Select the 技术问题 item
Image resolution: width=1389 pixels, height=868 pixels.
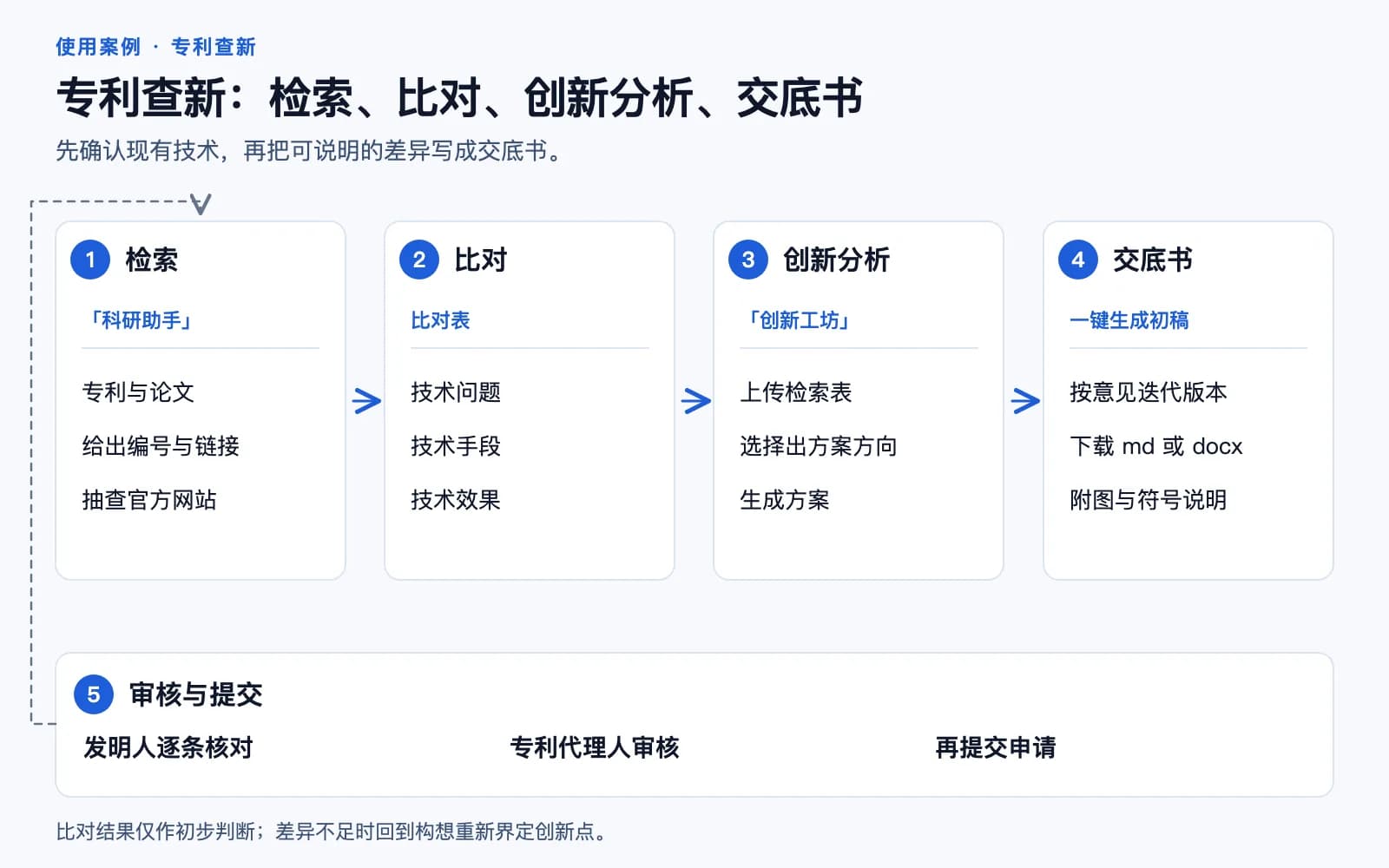(x=456, y=392)
